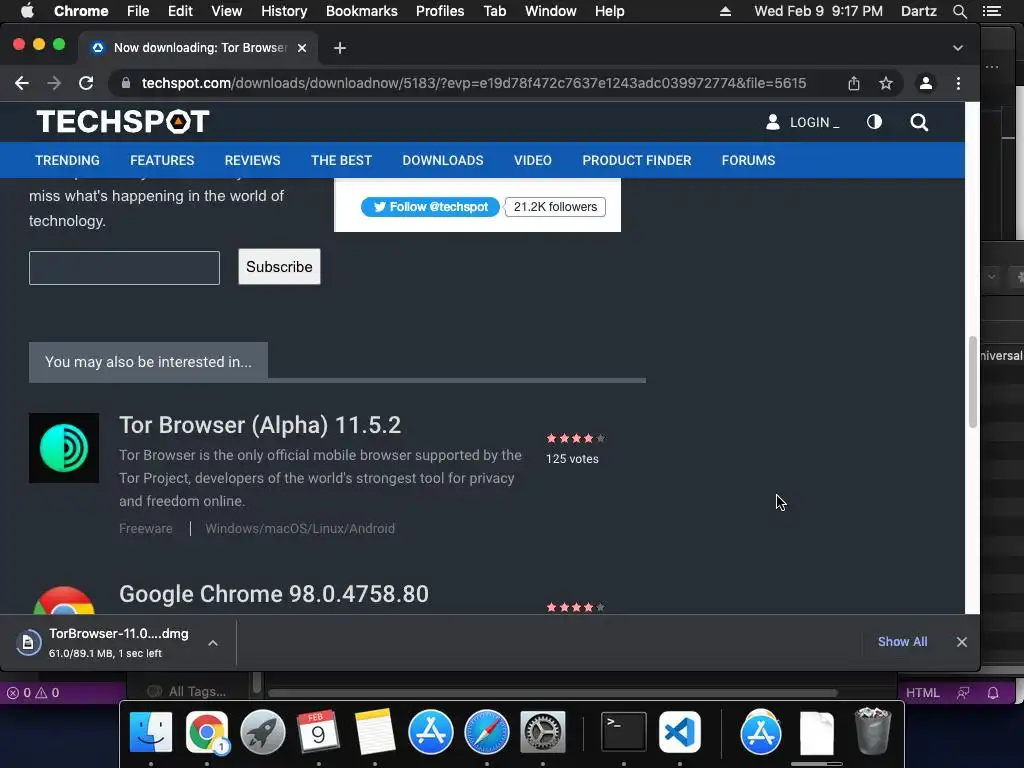Open the Chrome three-dot menu
The image size is (1024, 768).
[958, 83]
